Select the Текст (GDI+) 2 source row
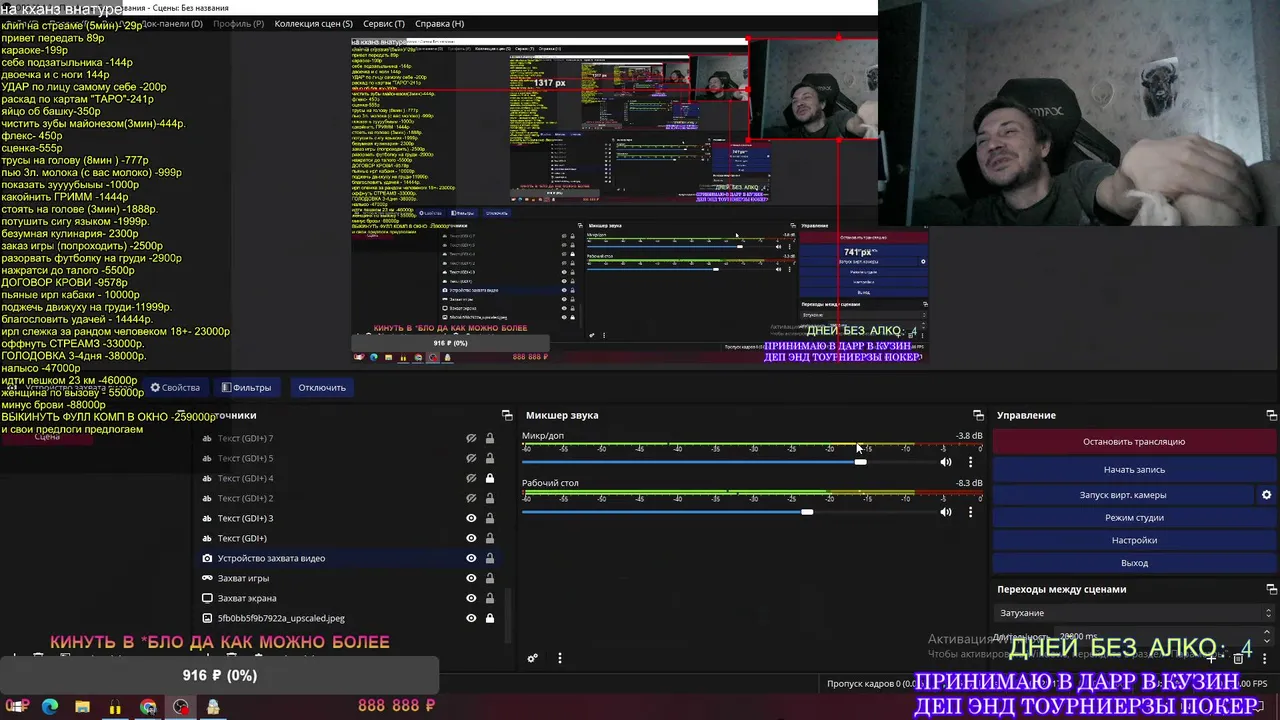This screenshot has width=1280, height=720. 346,498
